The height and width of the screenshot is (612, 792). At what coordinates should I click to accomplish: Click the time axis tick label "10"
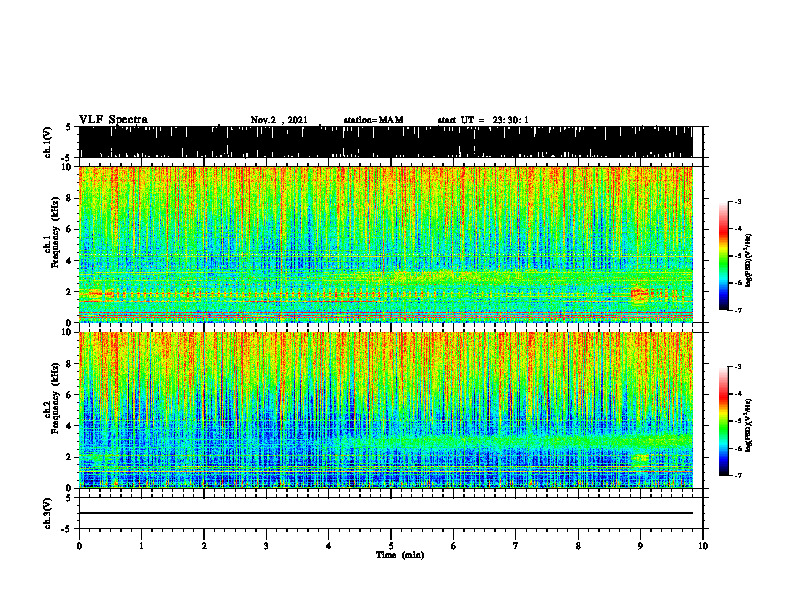click(x=703, y=546)
